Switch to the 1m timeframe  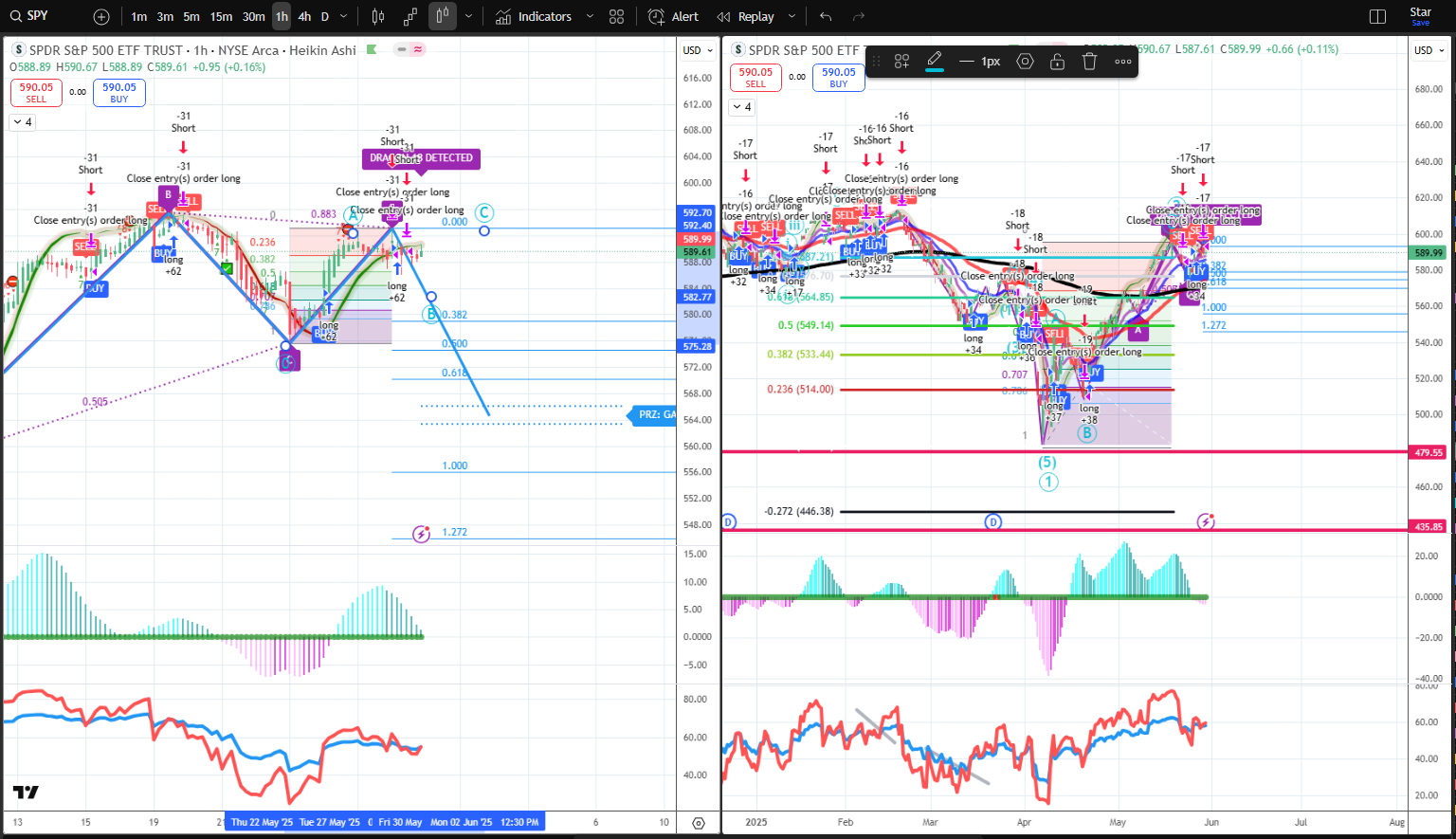139,17
